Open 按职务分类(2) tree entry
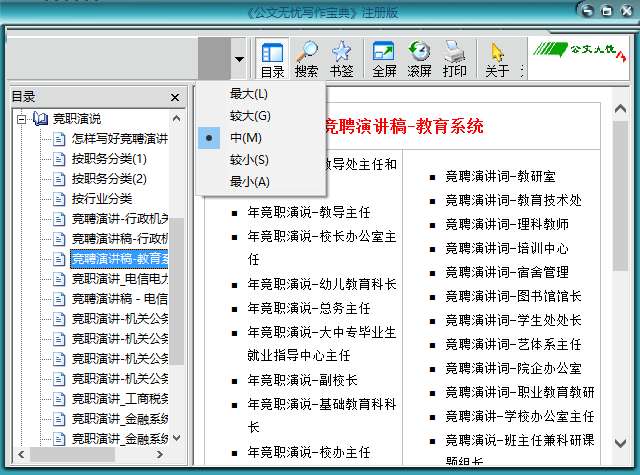This screenshot has height=475, width=640. click(109, 179)
